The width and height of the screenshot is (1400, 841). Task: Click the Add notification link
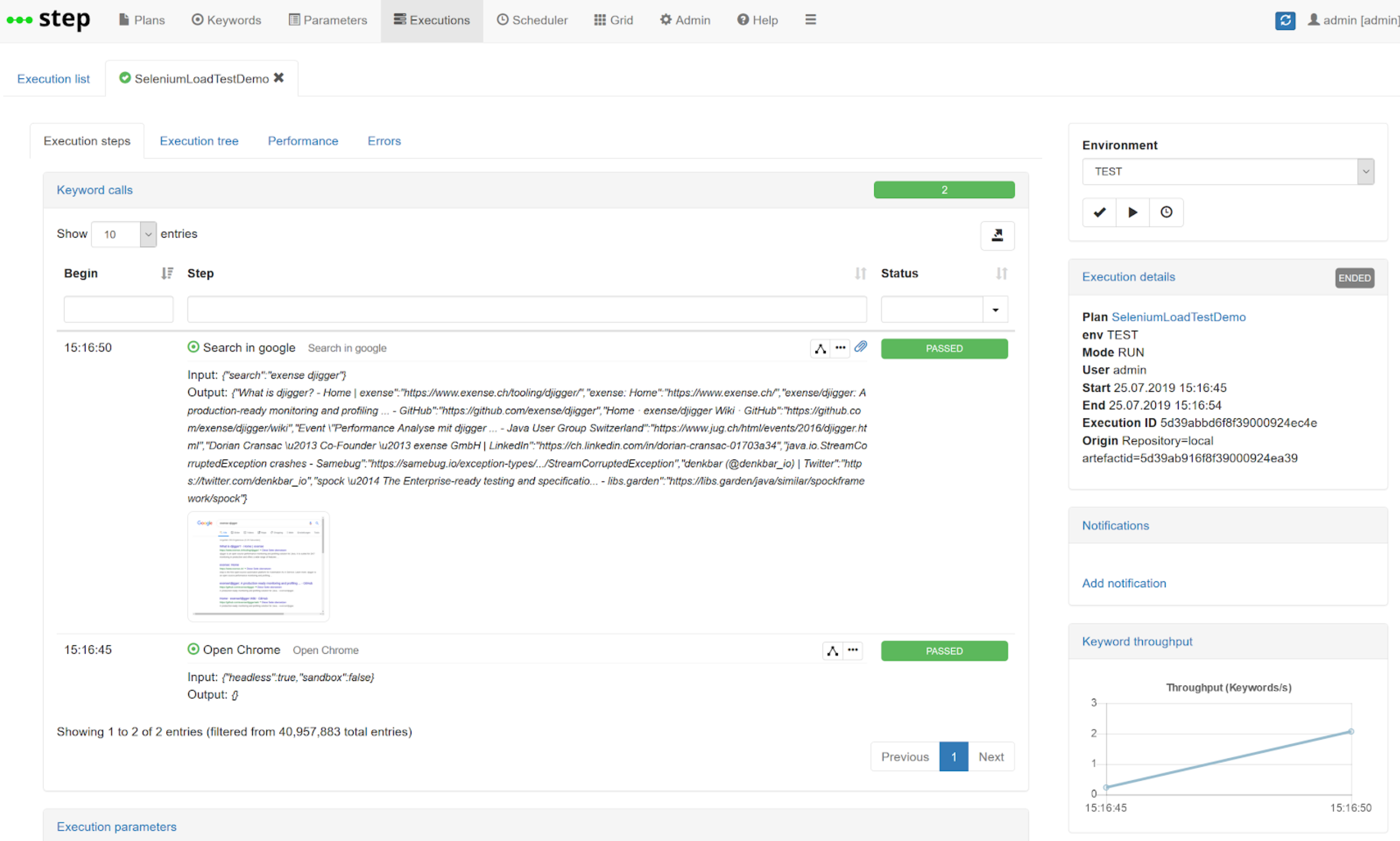[x=1124, y=583]
